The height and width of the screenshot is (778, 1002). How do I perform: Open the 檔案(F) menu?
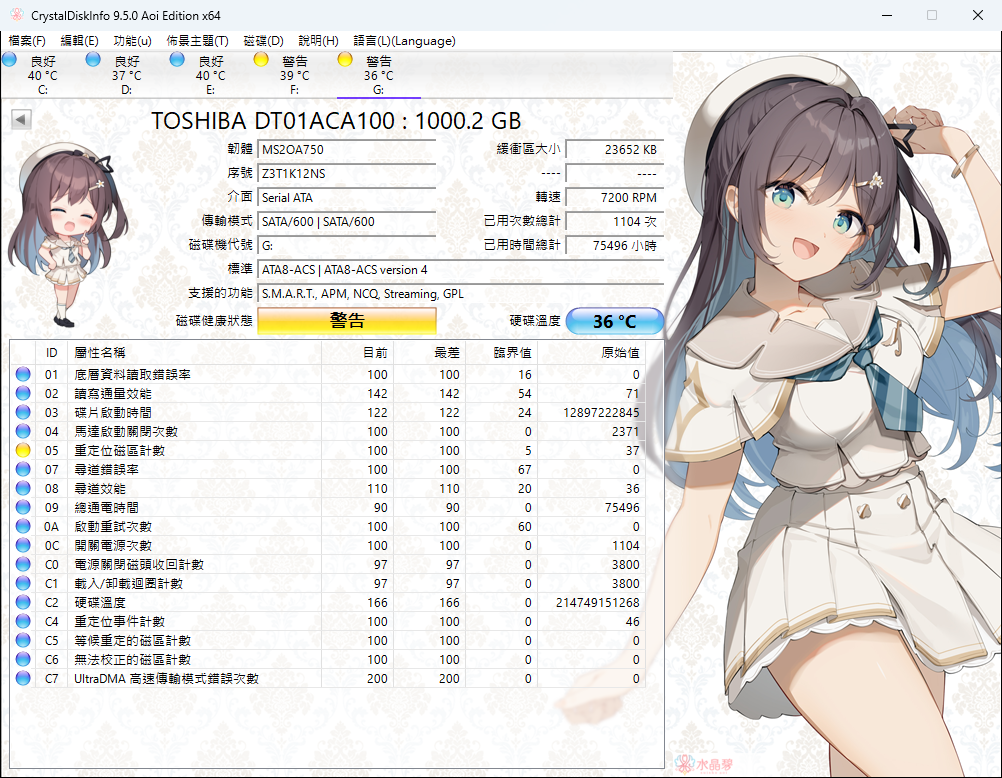(27, 41)
